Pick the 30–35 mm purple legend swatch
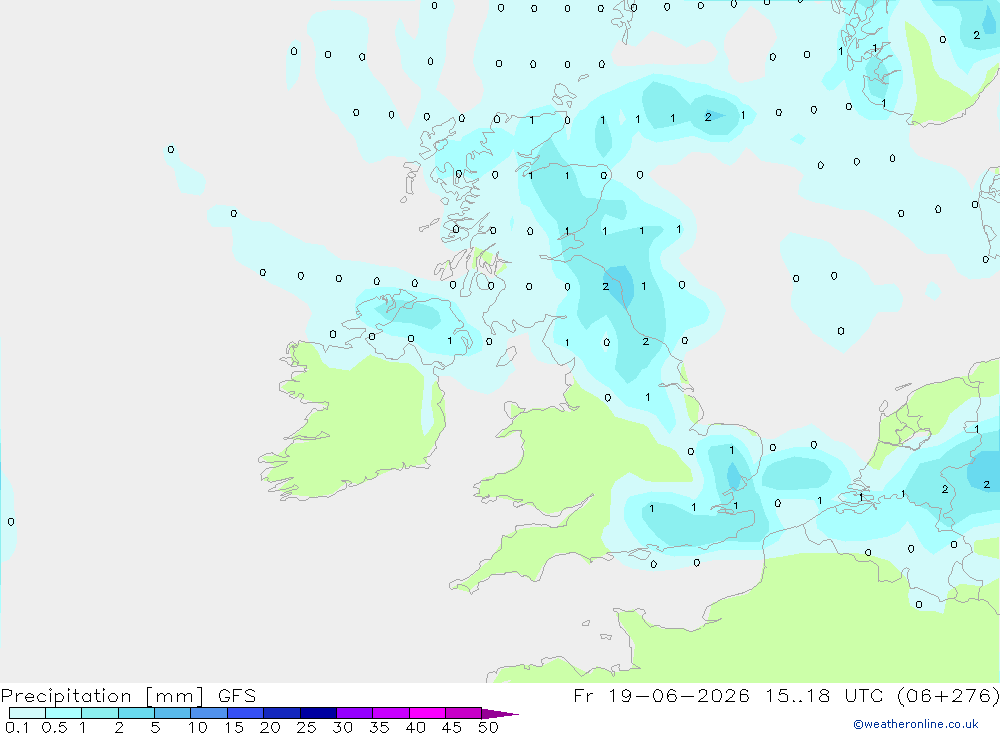This screenshot has height=733, width=1000. [354, 713]
